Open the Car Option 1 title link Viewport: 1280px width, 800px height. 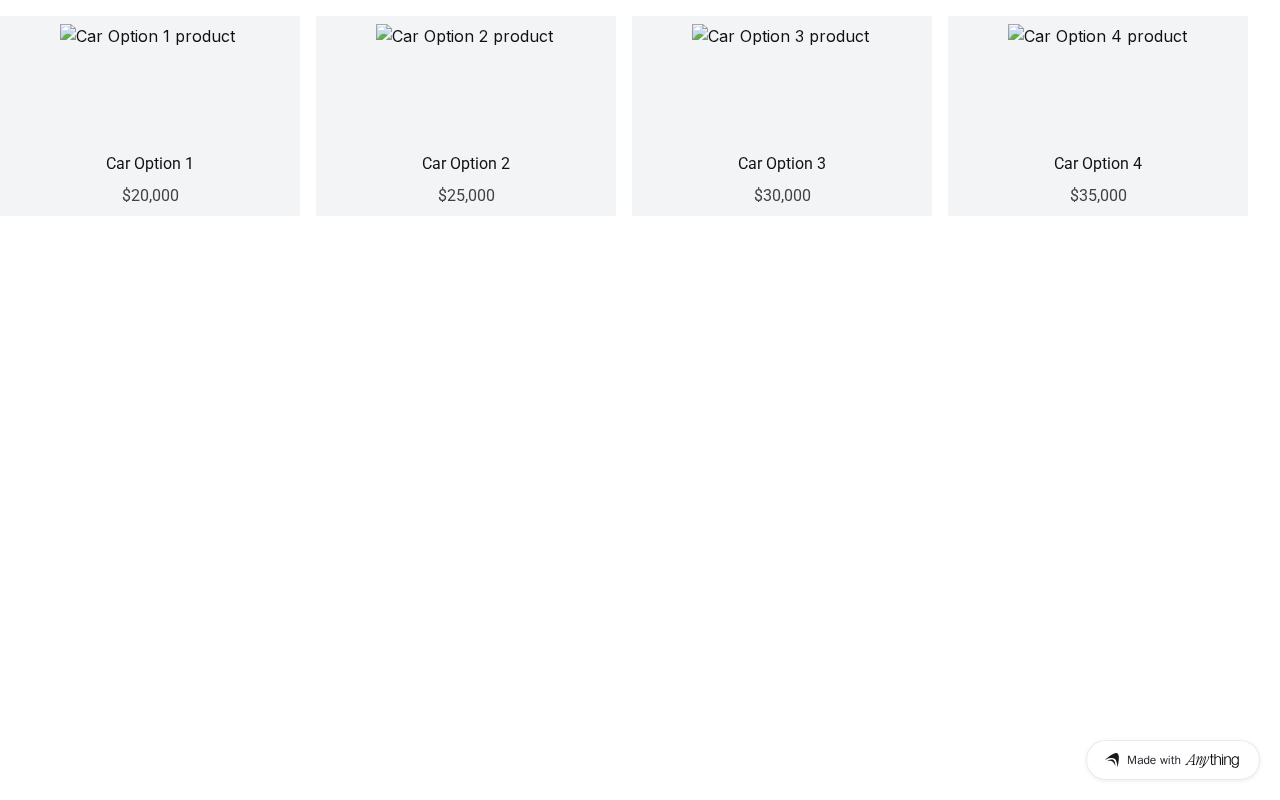150,163
